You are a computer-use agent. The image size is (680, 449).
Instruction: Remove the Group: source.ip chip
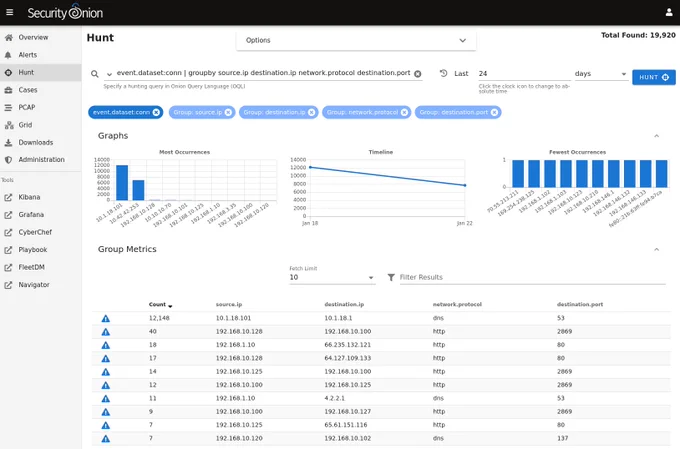[228, 112]
